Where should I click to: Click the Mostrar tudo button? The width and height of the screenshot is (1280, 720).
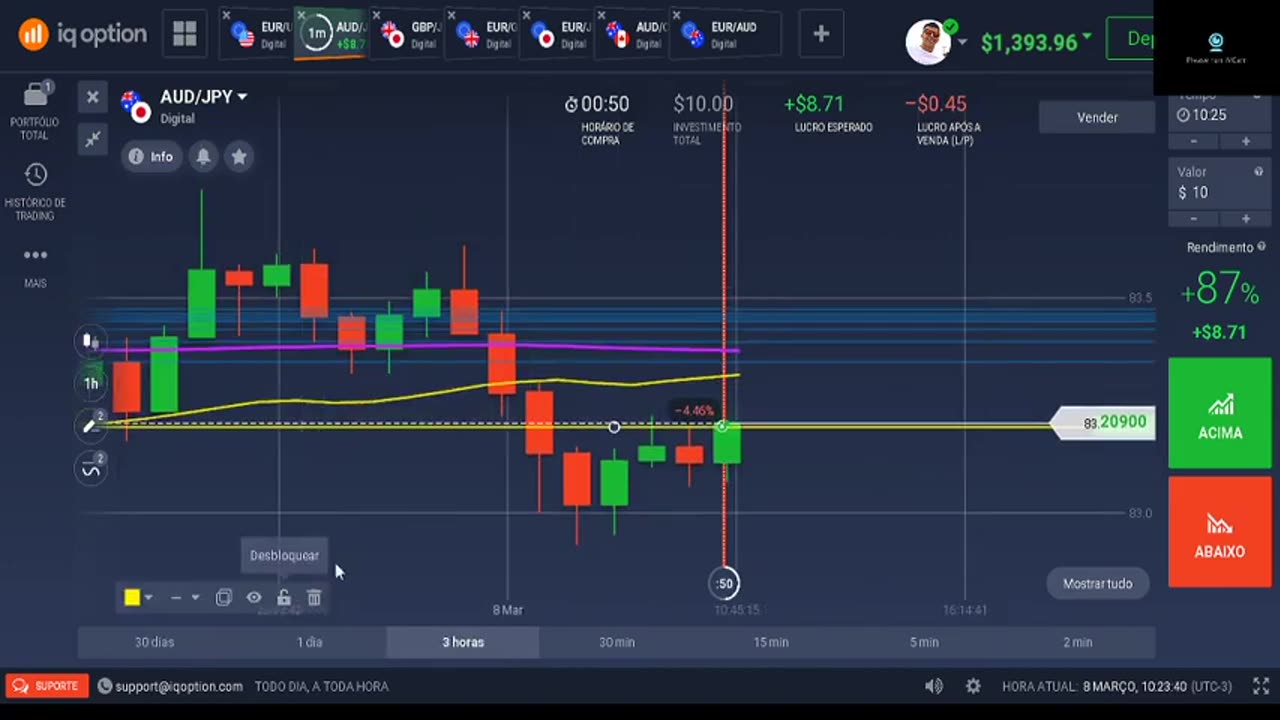(x=1097, y=583)
